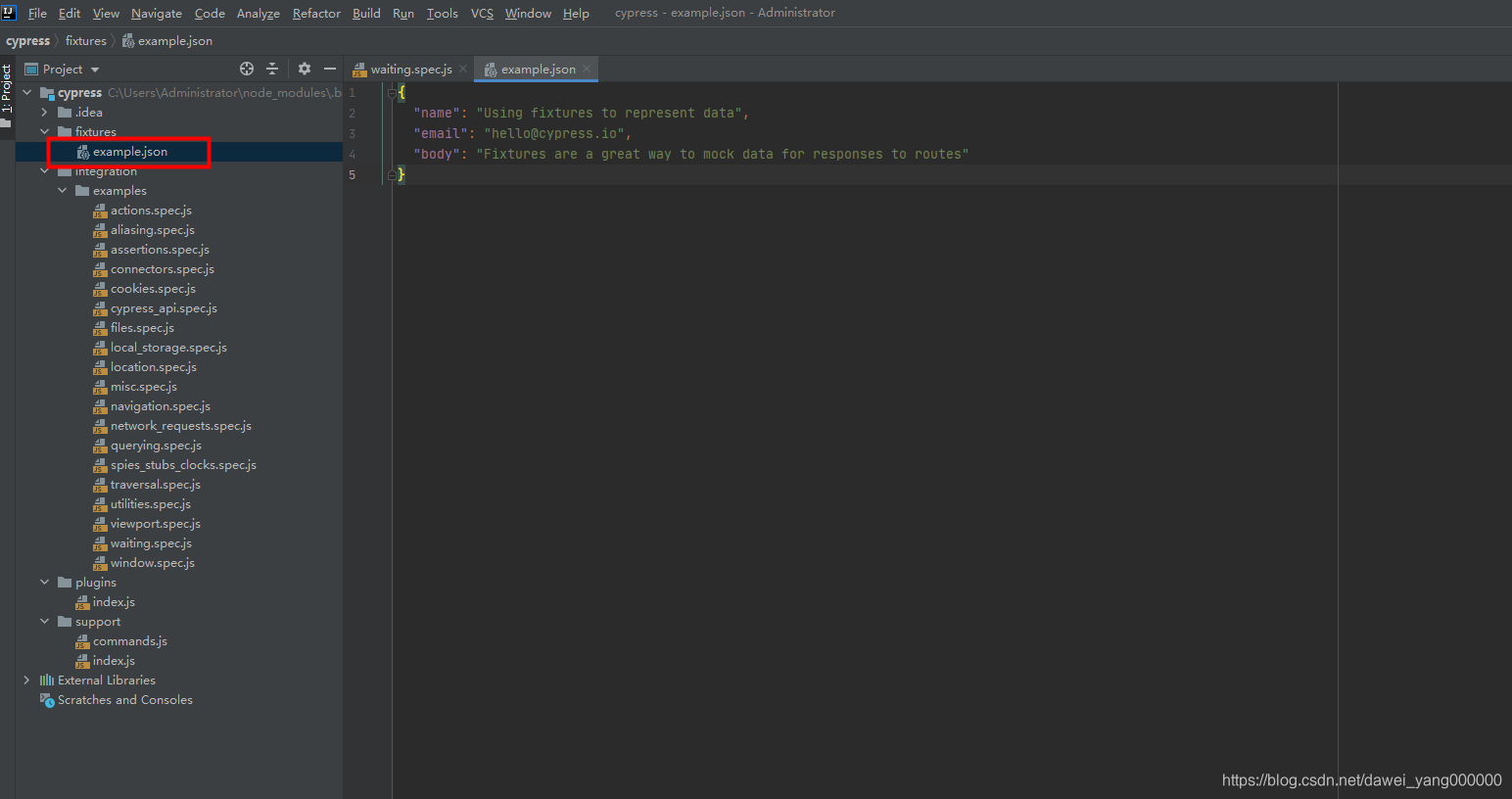Click the "email" key in the editor
1512x799 pixels.
pyautogui.click(x=440, y=133)
